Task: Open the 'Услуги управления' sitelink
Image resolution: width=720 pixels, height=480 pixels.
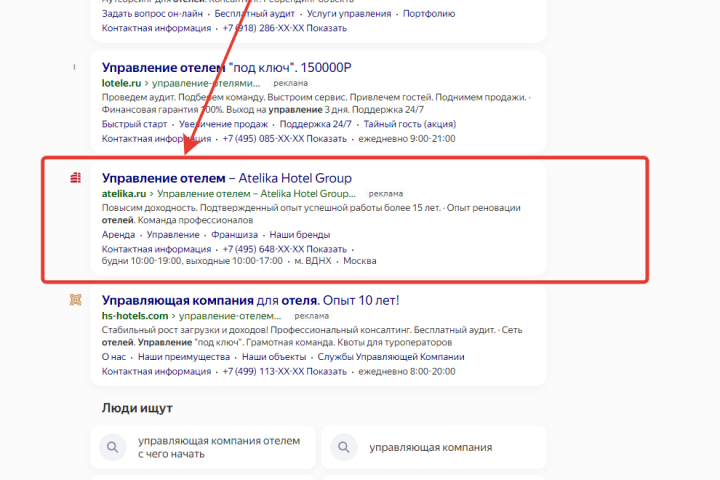Action: coord(349,14)
